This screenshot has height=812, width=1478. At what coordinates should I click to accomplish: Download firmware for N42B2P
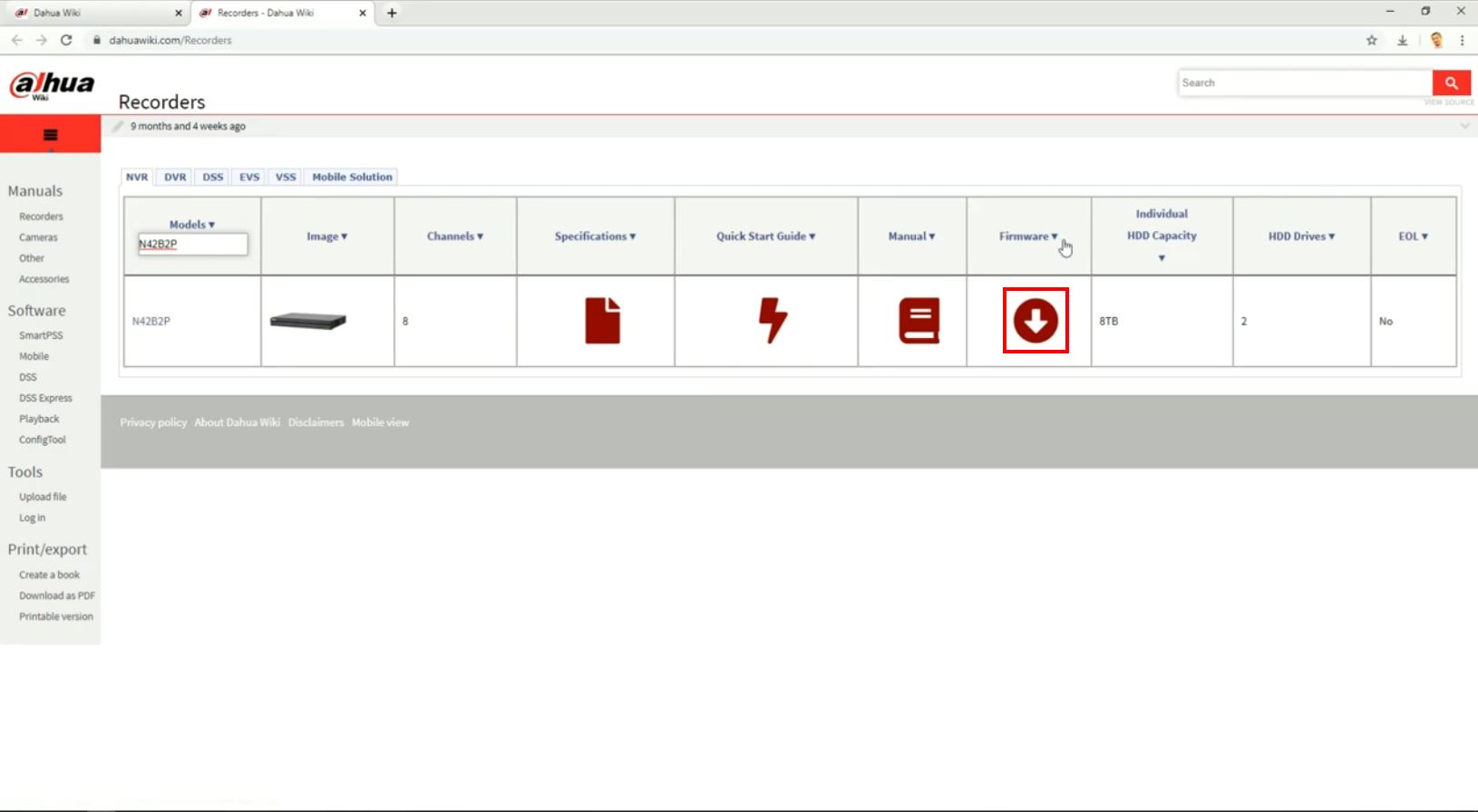tap(1036, 321)
